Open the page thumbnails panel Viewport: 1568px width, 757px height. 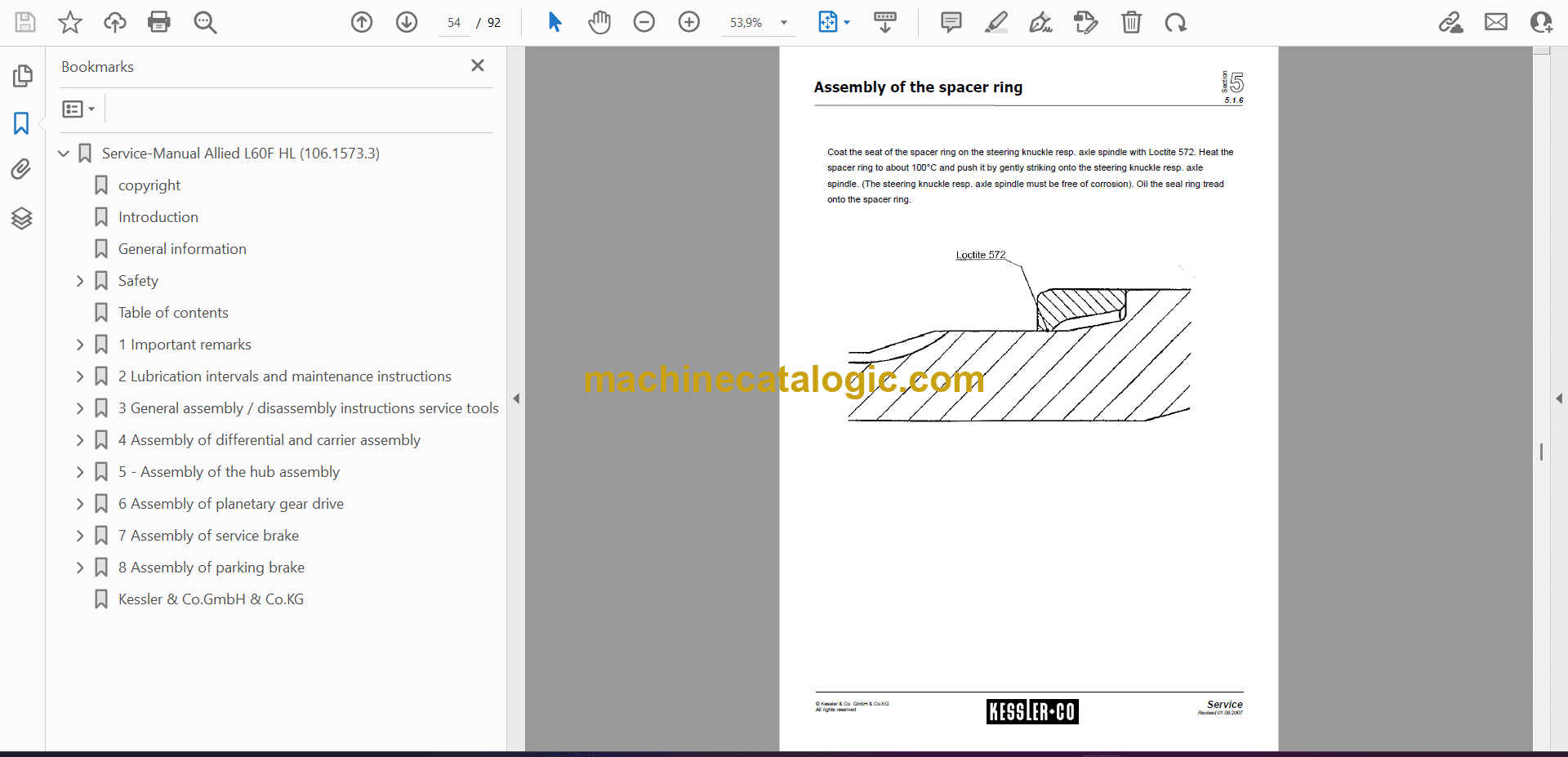coord(22,76)
